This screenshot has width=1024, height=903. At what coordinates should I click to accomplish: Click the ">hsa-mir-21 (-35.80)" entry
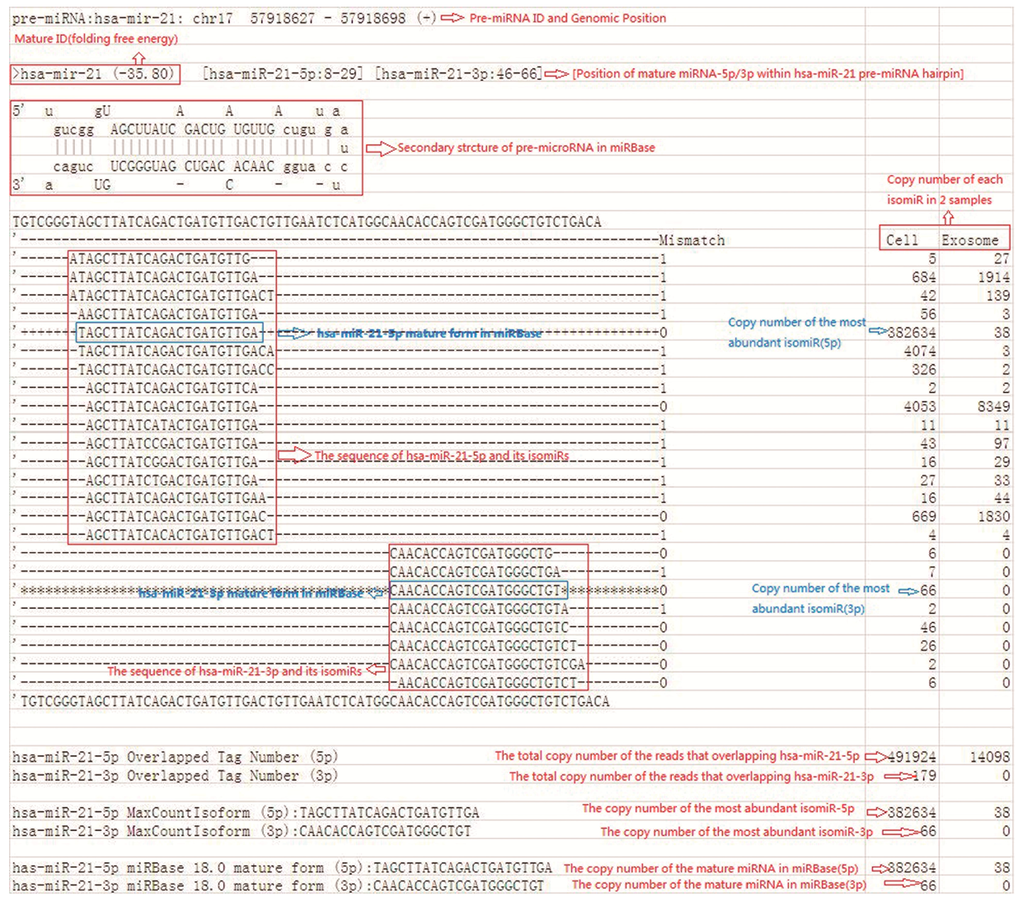pos(95,74)
